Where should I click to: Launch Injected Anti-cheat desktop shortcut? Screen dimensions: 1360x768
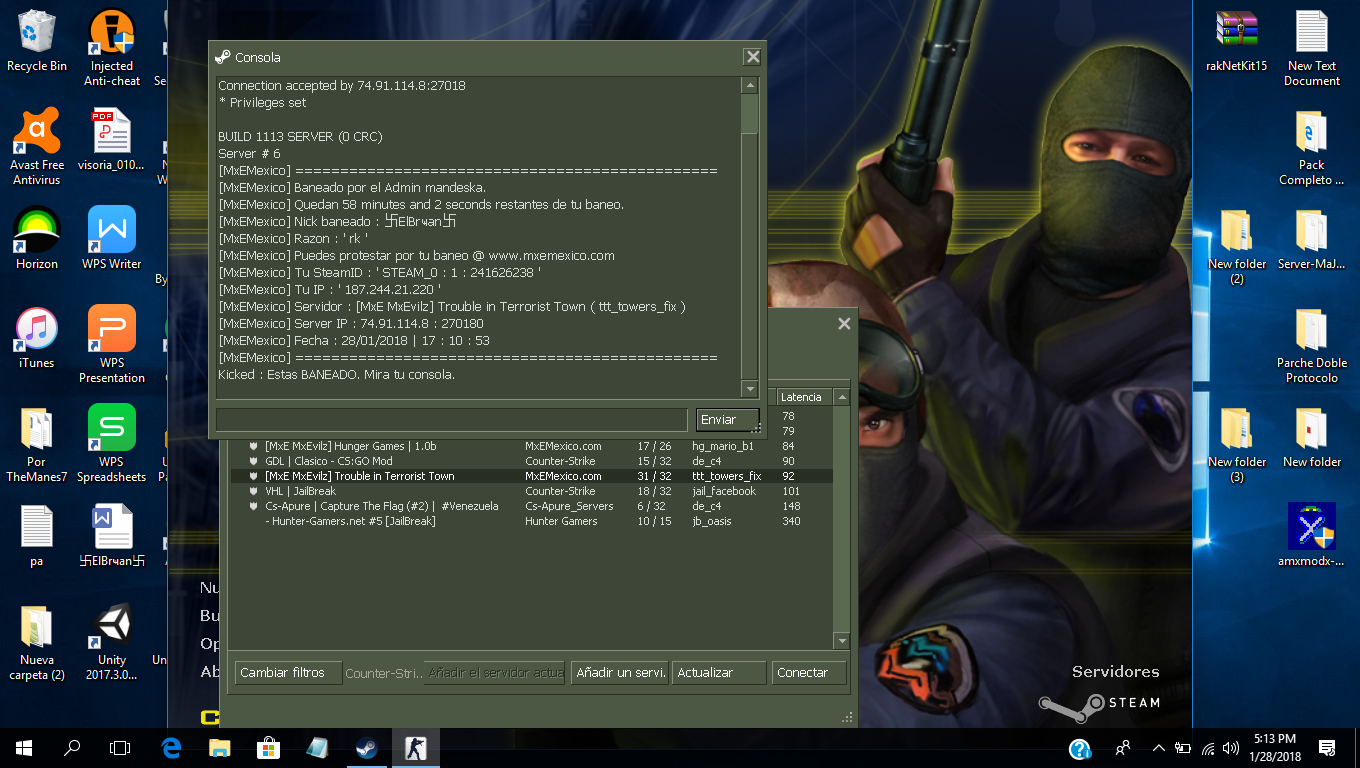click(112, 48)
